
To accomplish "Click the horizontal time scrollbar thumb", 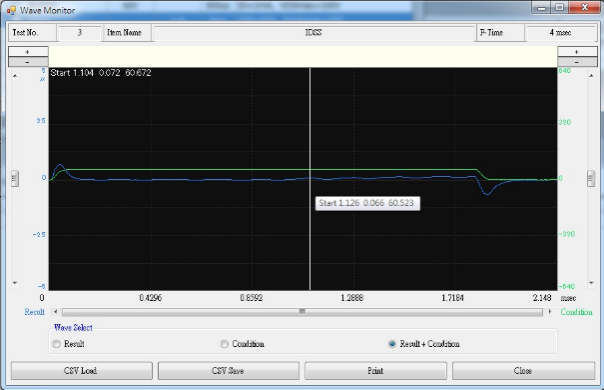I will (x=302, y=311).
